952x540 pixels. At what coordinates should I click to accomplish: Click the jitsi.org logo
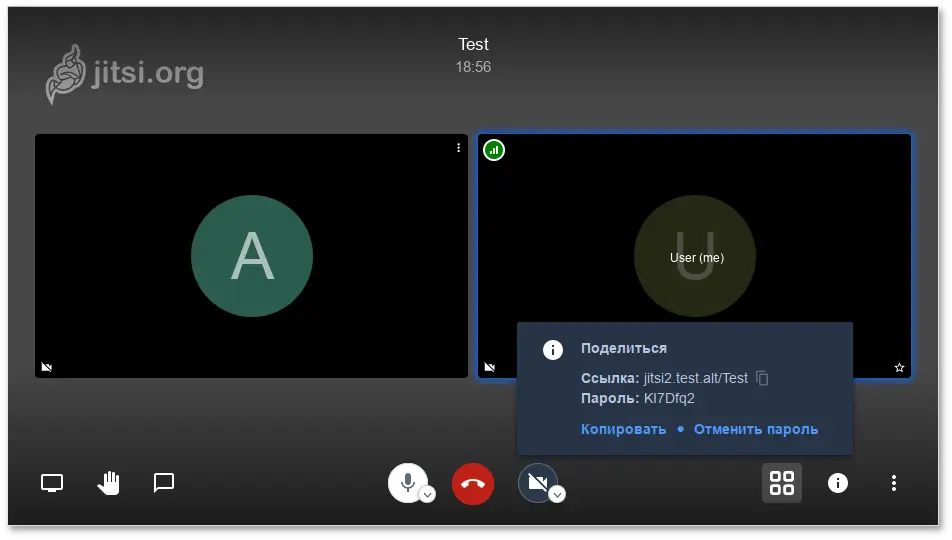[x=125, y=74]
